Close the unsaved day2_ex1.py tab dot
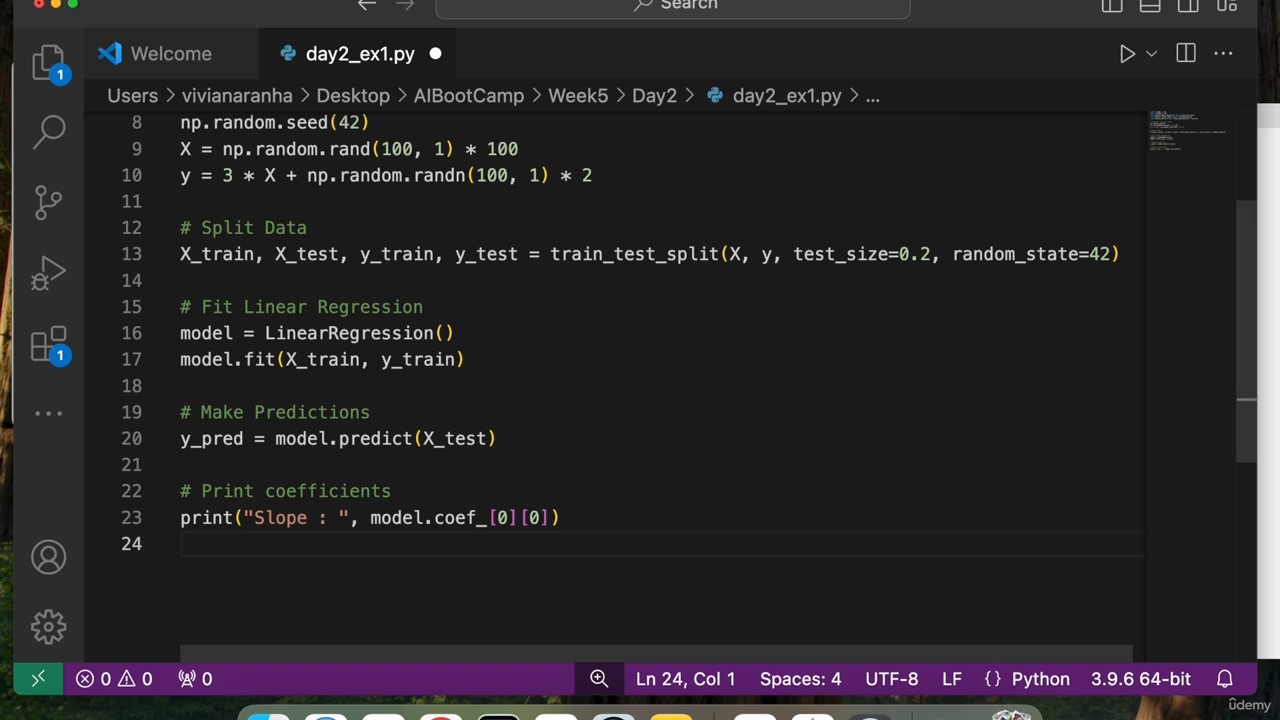The width and height of the screenshot is (1280, 720). pyautogui.click(x=435, y=54)
